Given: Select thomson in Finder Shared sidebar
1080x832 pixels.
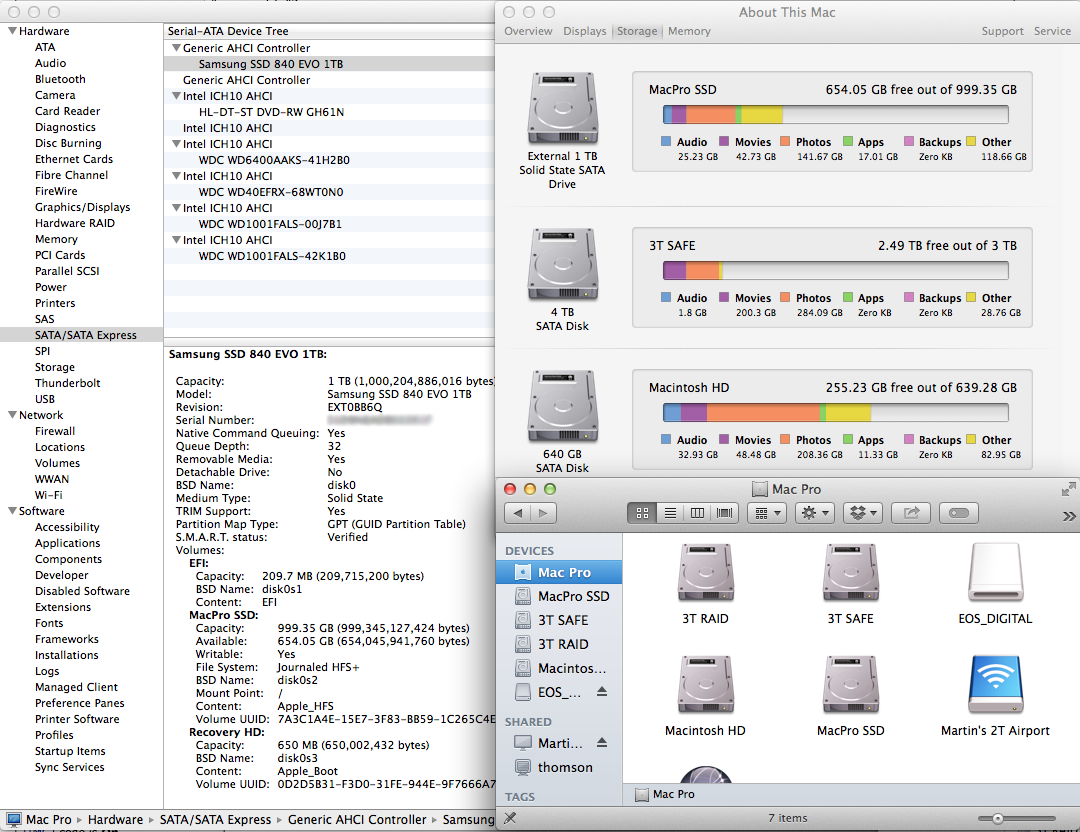Looking at the screenshot, I should tap(559, 767).
